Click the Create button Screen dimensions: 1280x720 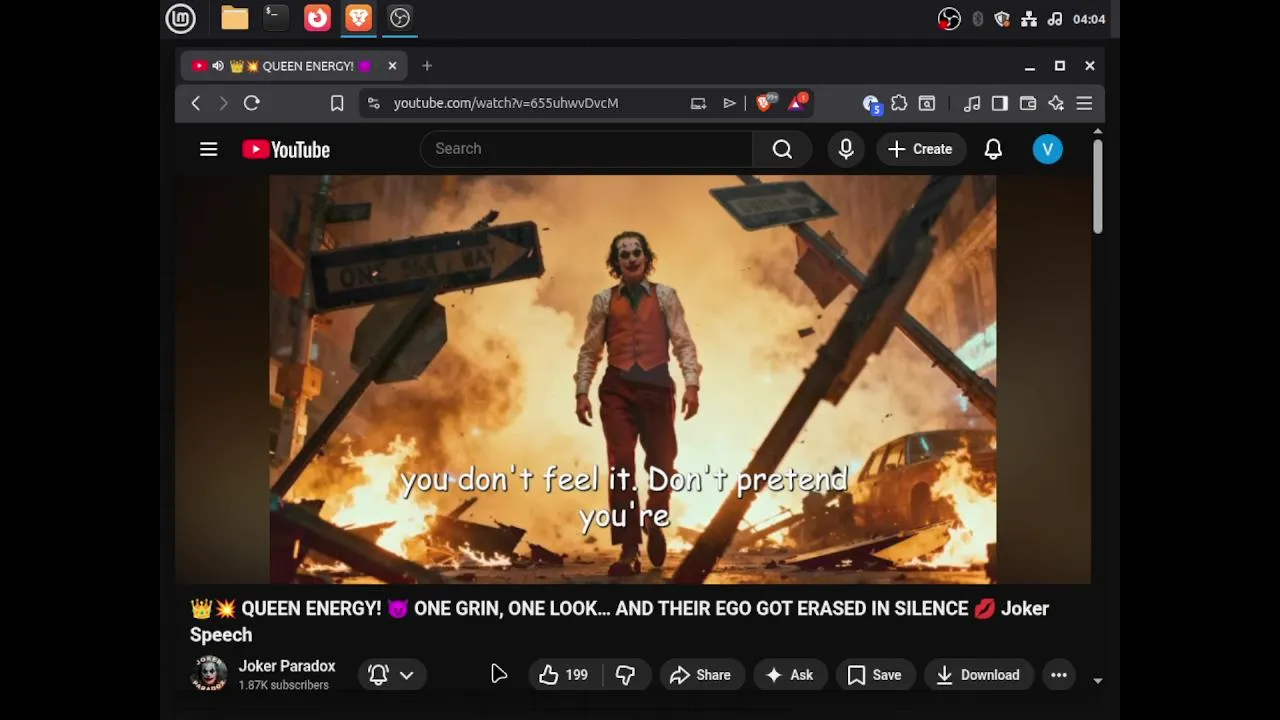pyautogui.click(x=920, y=149)
